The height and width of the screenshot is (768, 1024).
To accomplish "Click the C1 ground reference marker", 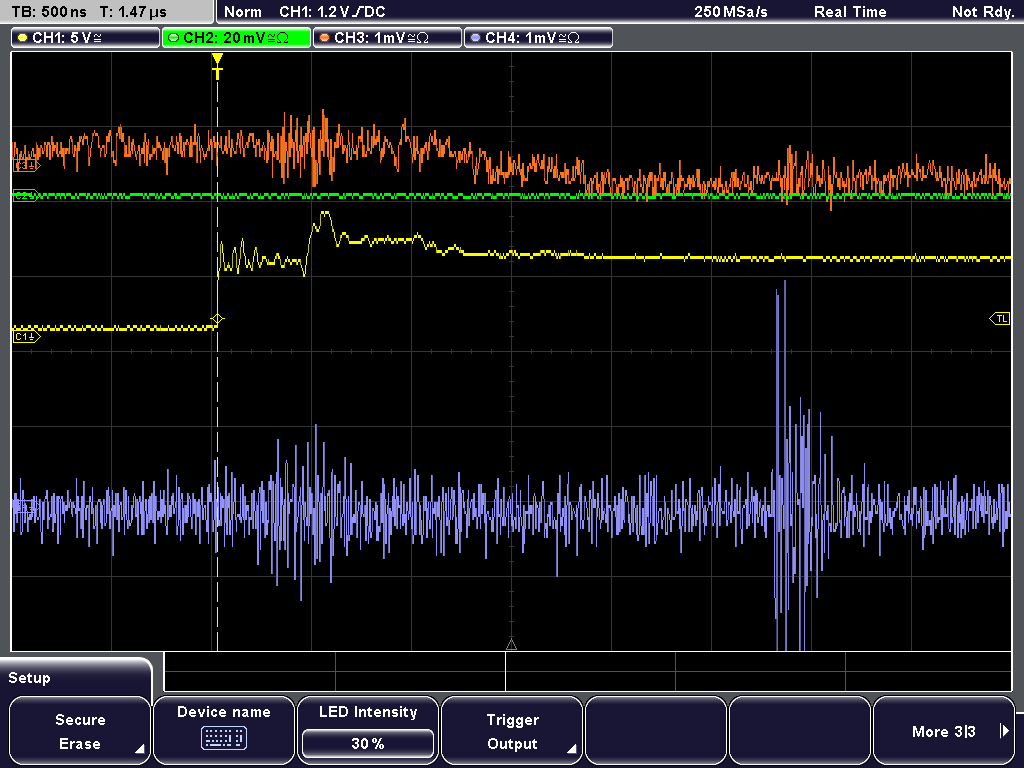I will tap(26, 337).
